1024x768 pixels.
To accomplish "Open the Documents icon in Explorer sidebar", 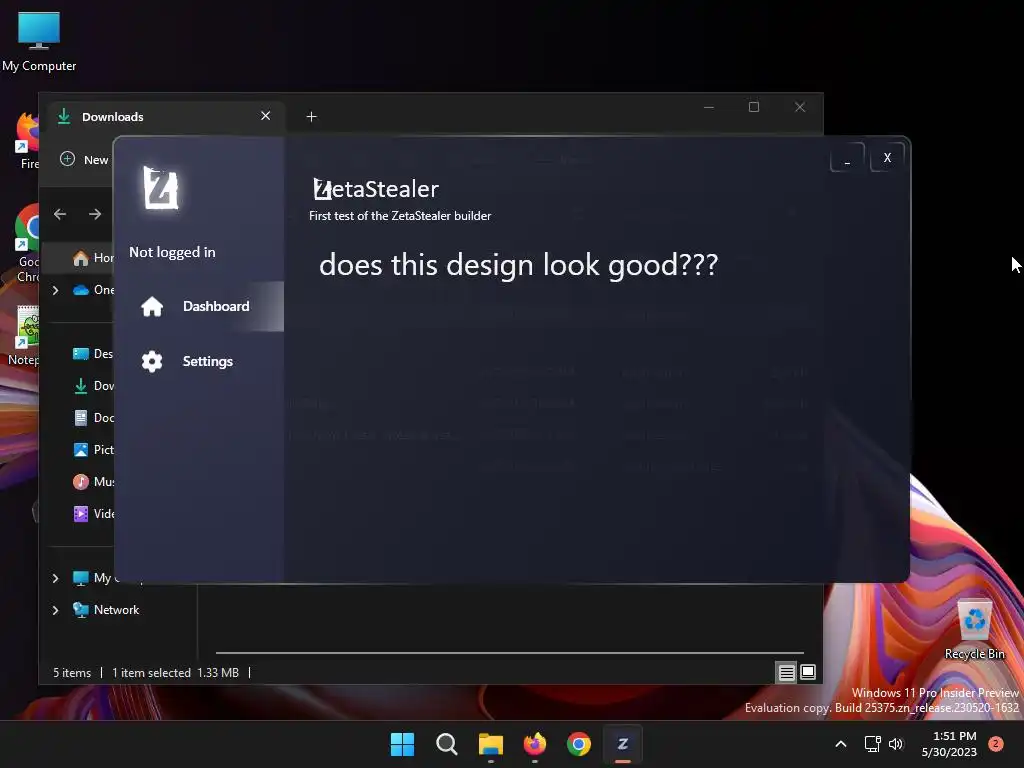I will pos(81,418).
